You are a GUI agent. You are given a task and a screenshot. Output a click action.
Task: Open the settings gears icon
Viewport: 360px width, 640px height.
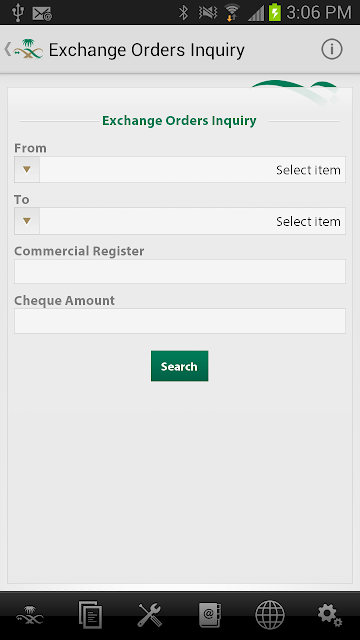tap(330, 615)
